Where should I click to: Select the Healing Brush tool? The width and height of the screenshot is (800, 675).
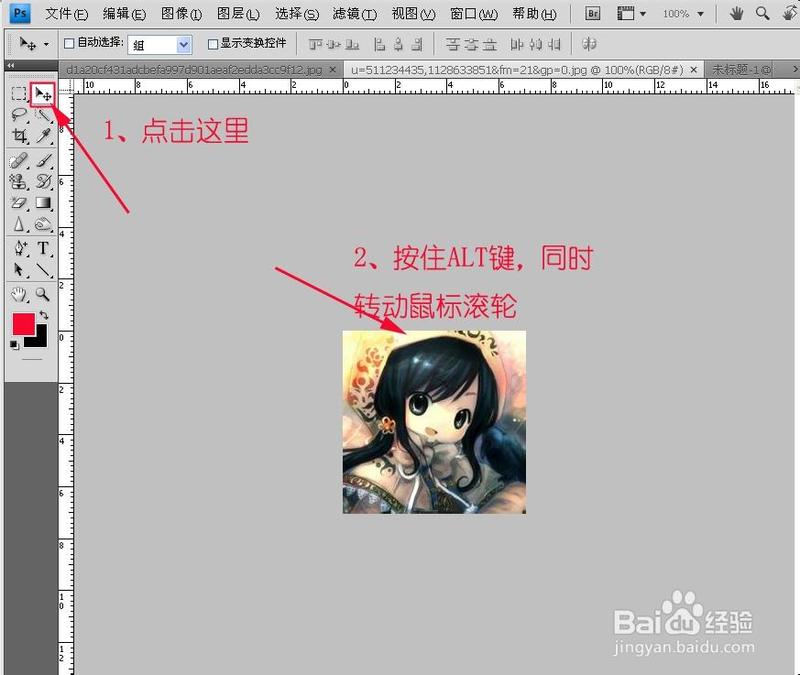[19, 161]
